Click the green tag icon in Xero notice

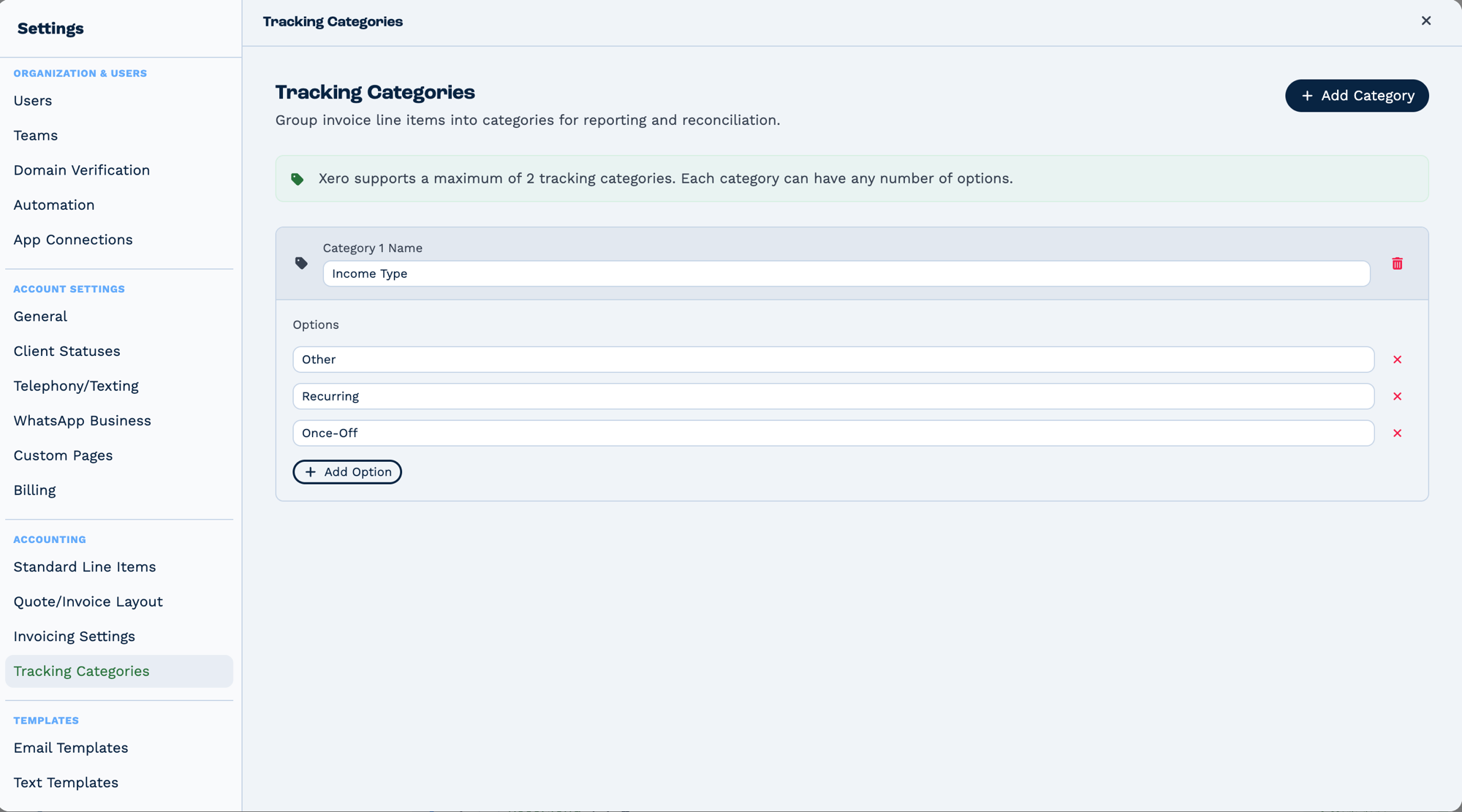pos(298,179)
